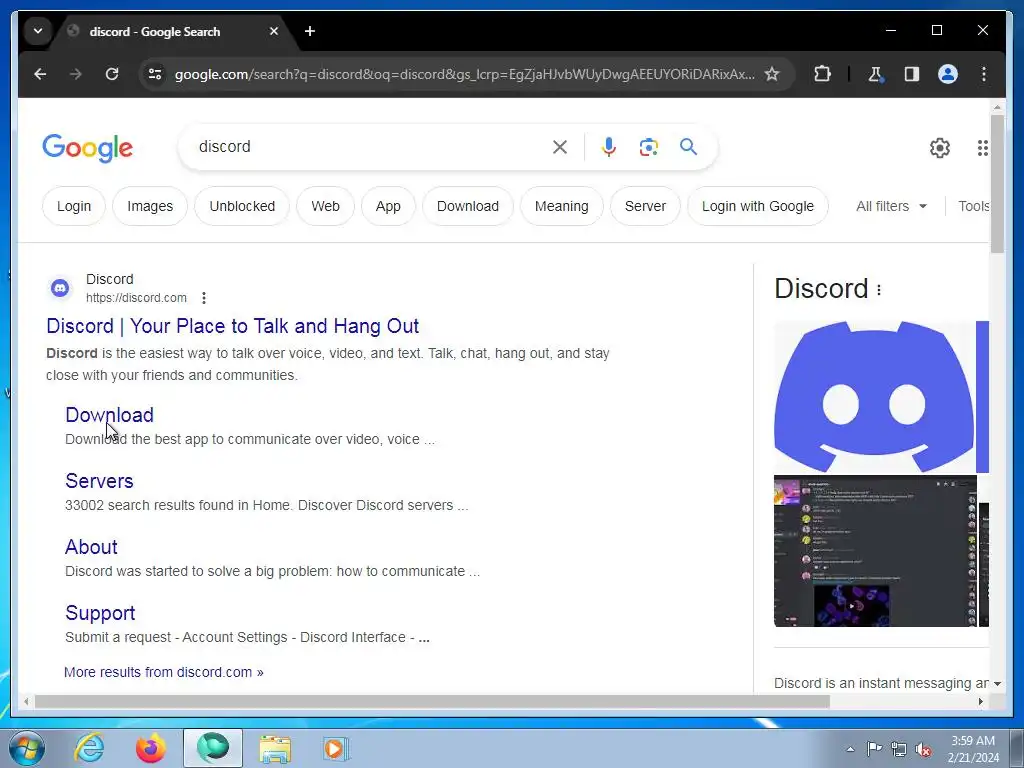Launch Firefox from the taskbar
The width and height of the screenshot is (1024, 768).
tap(151, 748)
